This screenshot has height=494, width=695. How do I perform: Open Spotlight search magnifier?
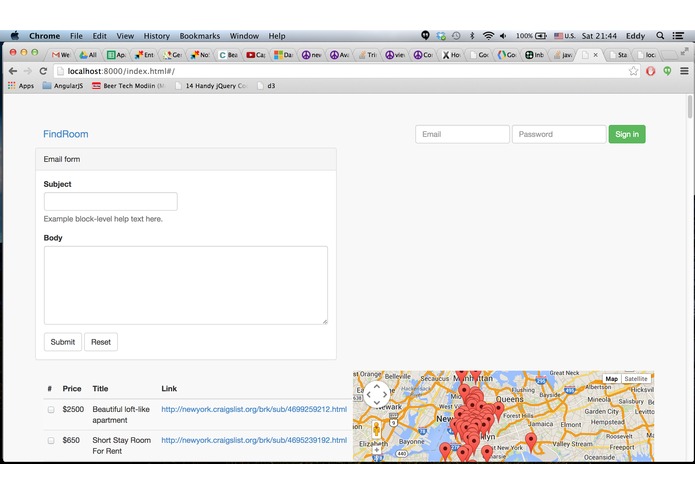coord(660,36)
